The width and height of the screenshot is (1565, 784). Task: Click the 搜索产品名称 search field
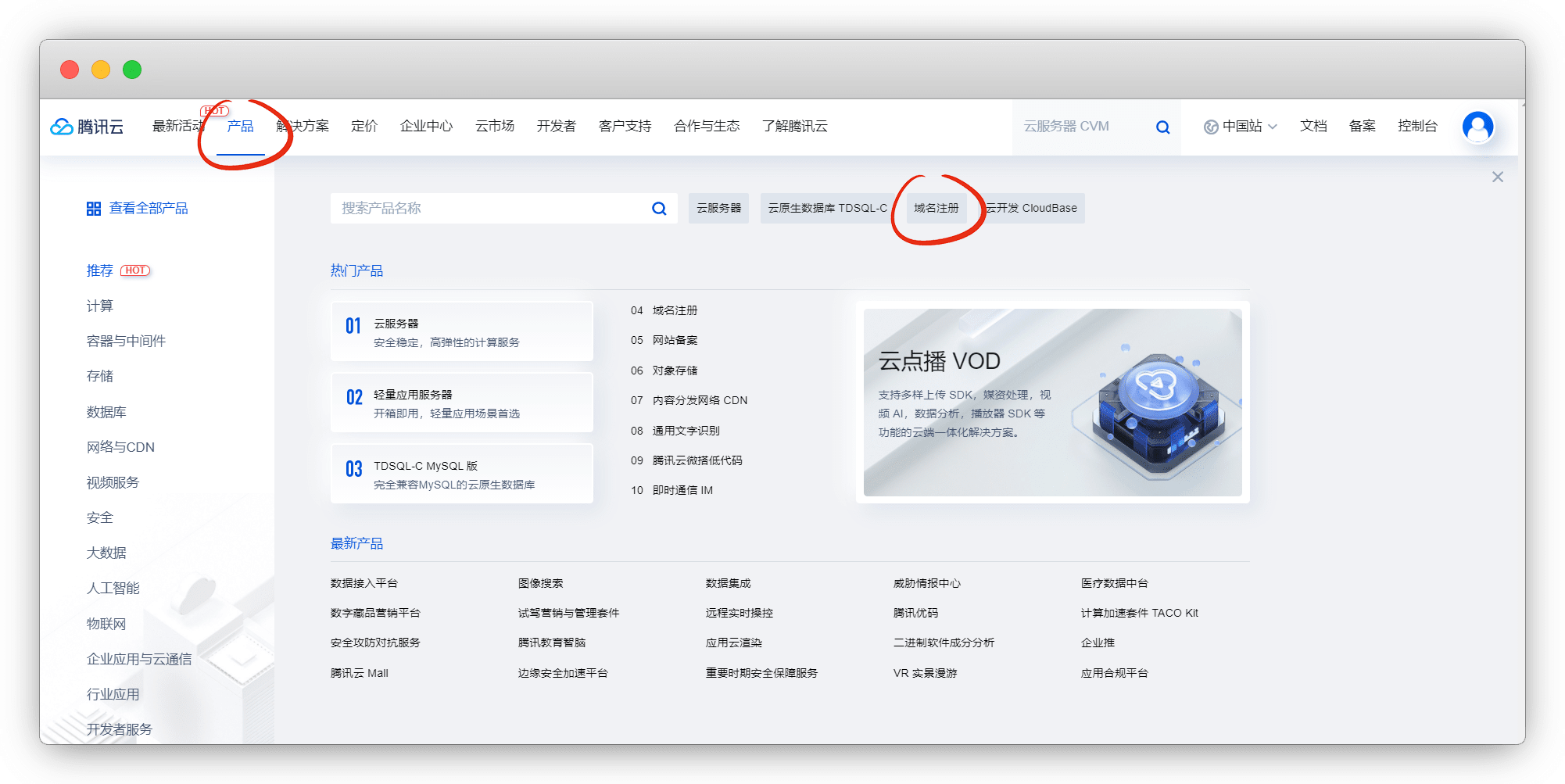(x=489, y=209)
